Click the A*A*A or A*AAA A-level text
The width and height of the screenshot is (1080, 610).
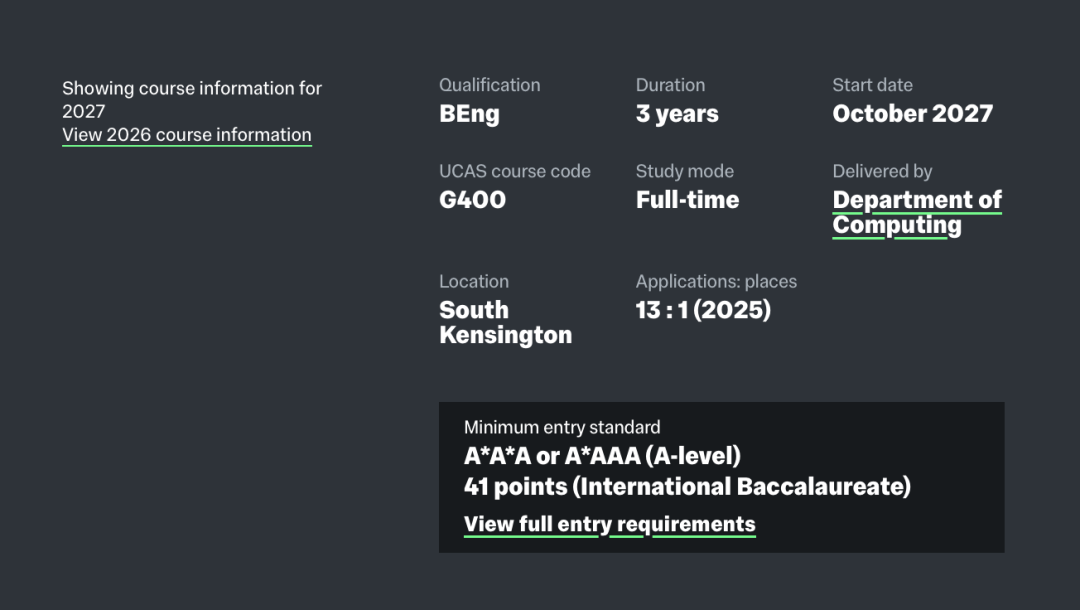point(602,456)
